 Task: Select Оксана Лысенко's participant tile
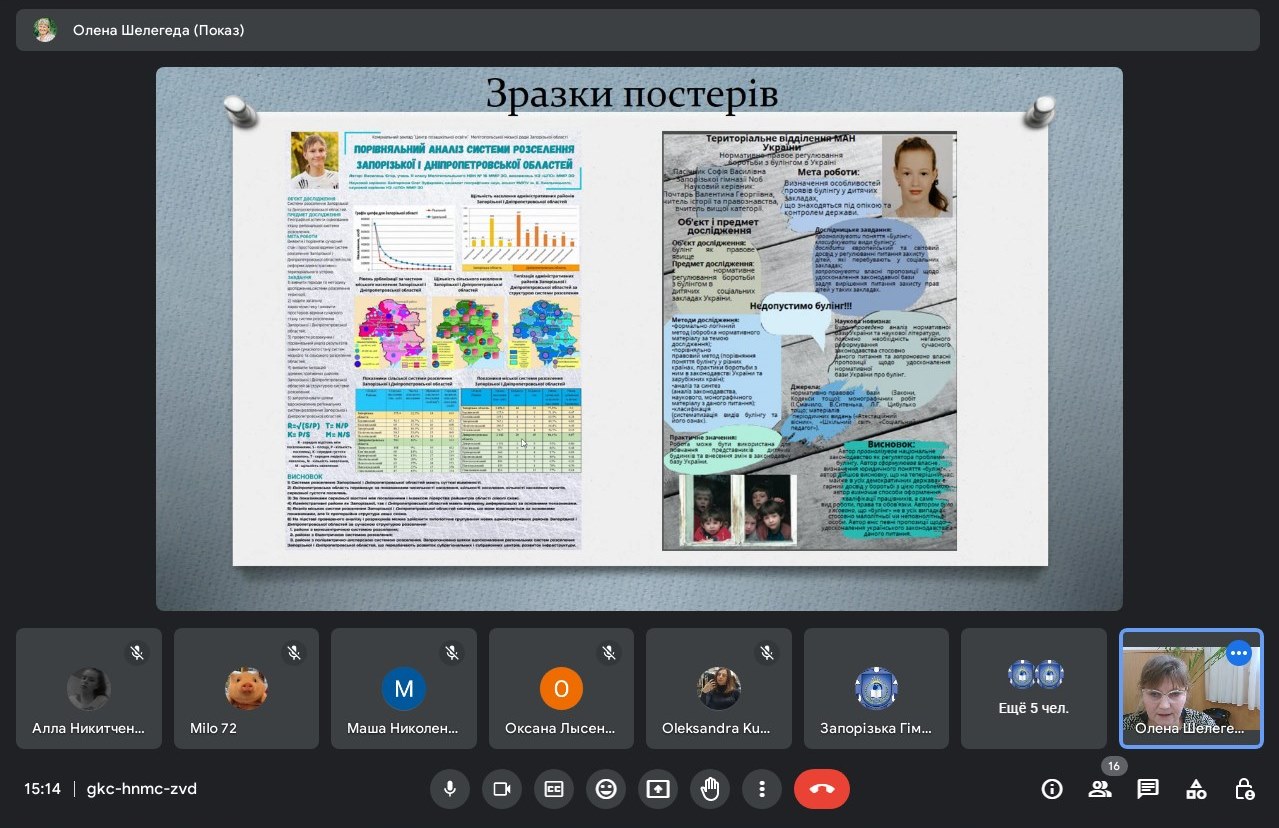(x=561, y=688)
